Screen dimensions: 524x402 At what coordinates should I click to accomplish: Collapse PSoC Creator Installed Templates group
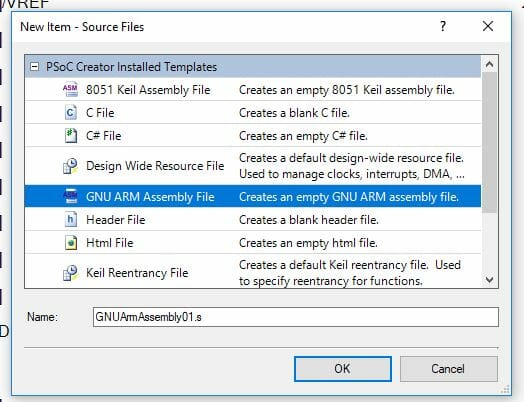point(34,66)
